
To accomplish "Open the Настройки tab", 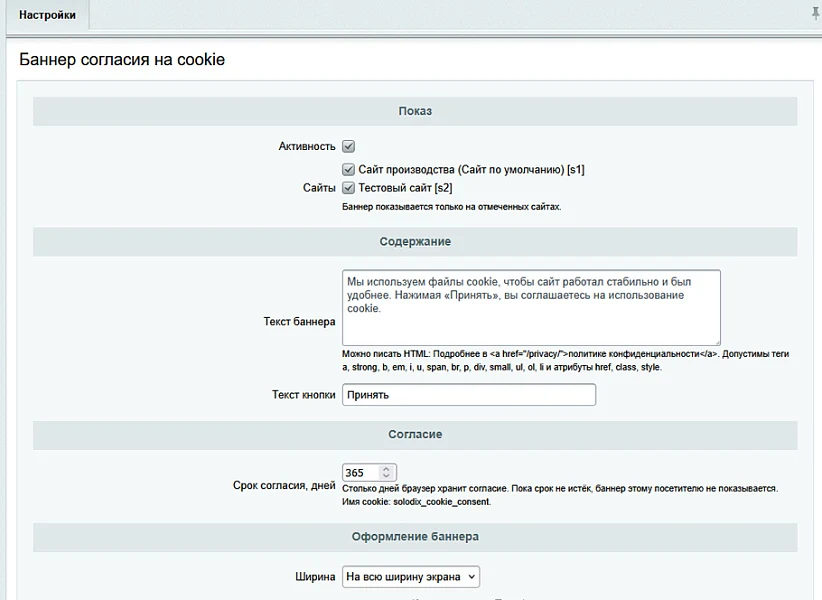I will coord(47,15).
